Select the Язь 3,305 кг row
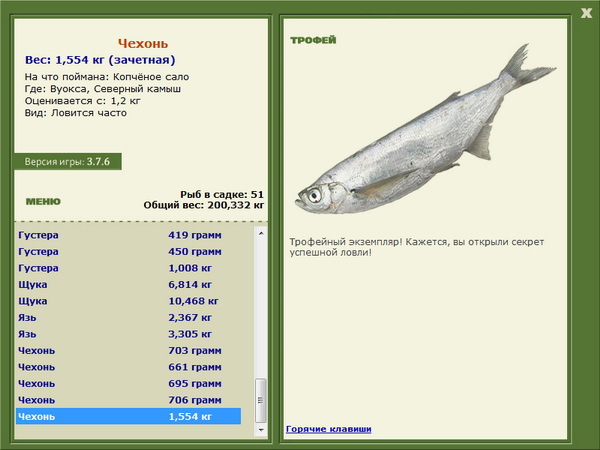Image resolution: width=600 pixels, height=450 pixels. (x=129, y=334)
